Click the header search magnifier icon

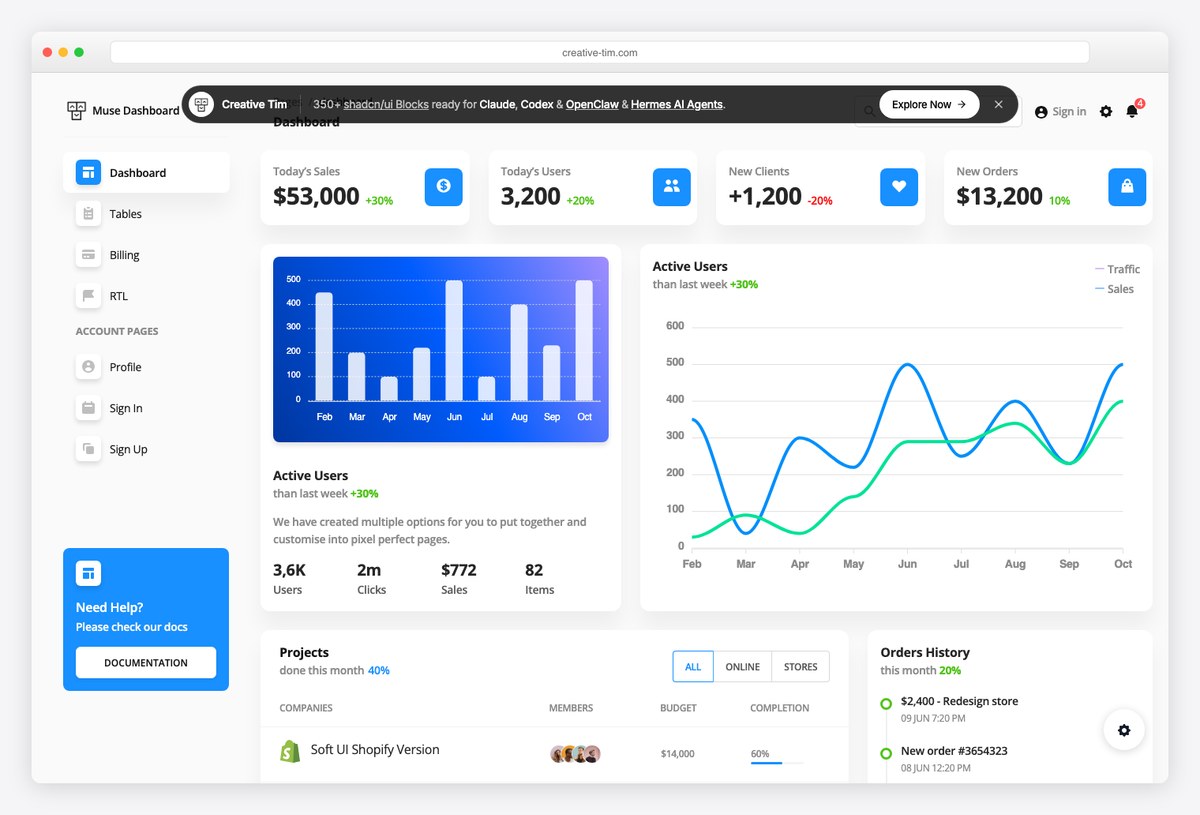click(x=869, y=112)
